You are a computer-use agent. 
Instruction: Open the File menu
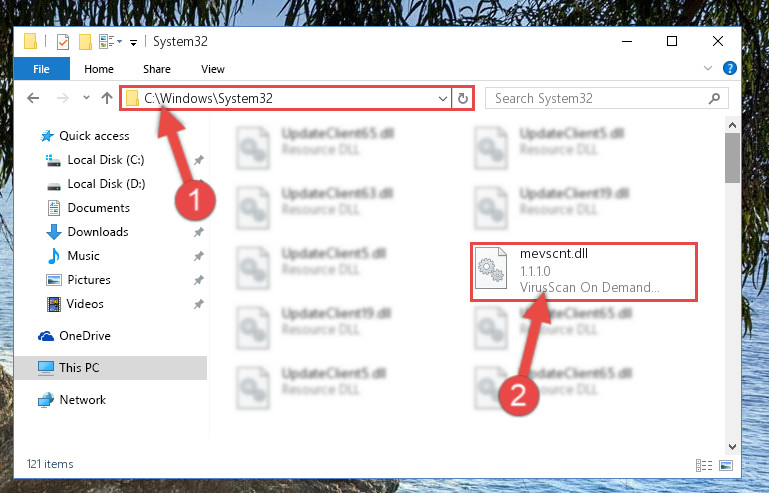pyautogui.click(x=42, y=69)
